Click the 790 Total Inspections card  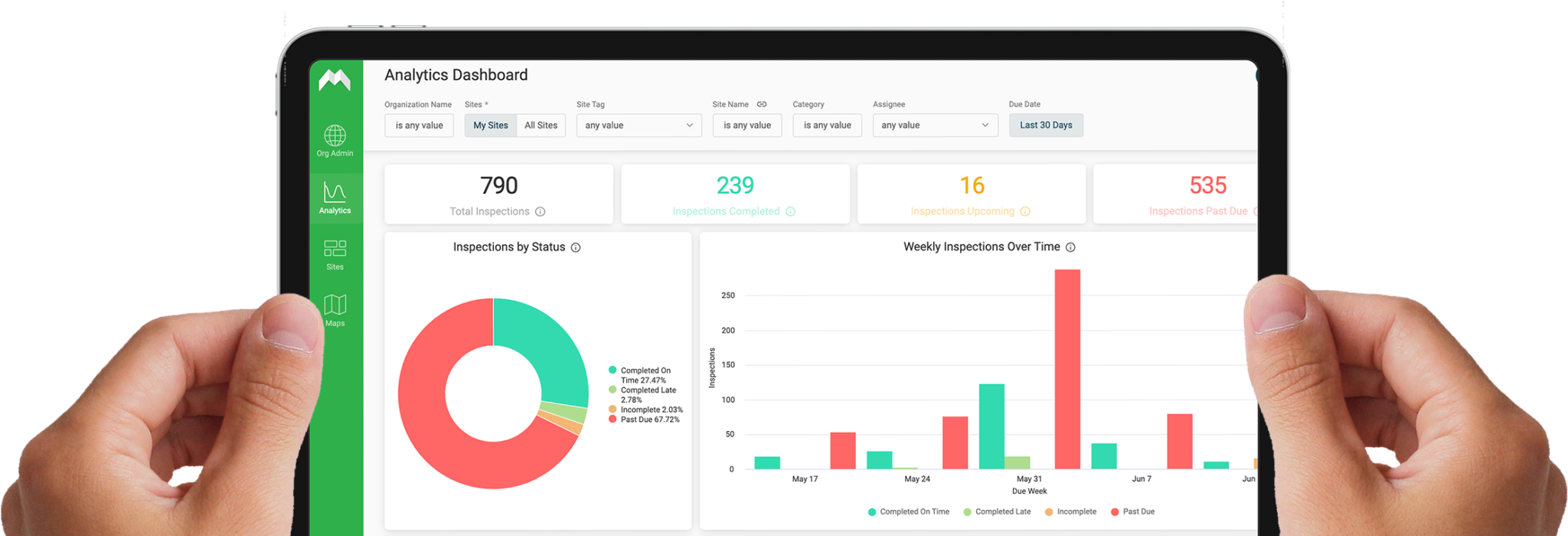pos(498,194)
